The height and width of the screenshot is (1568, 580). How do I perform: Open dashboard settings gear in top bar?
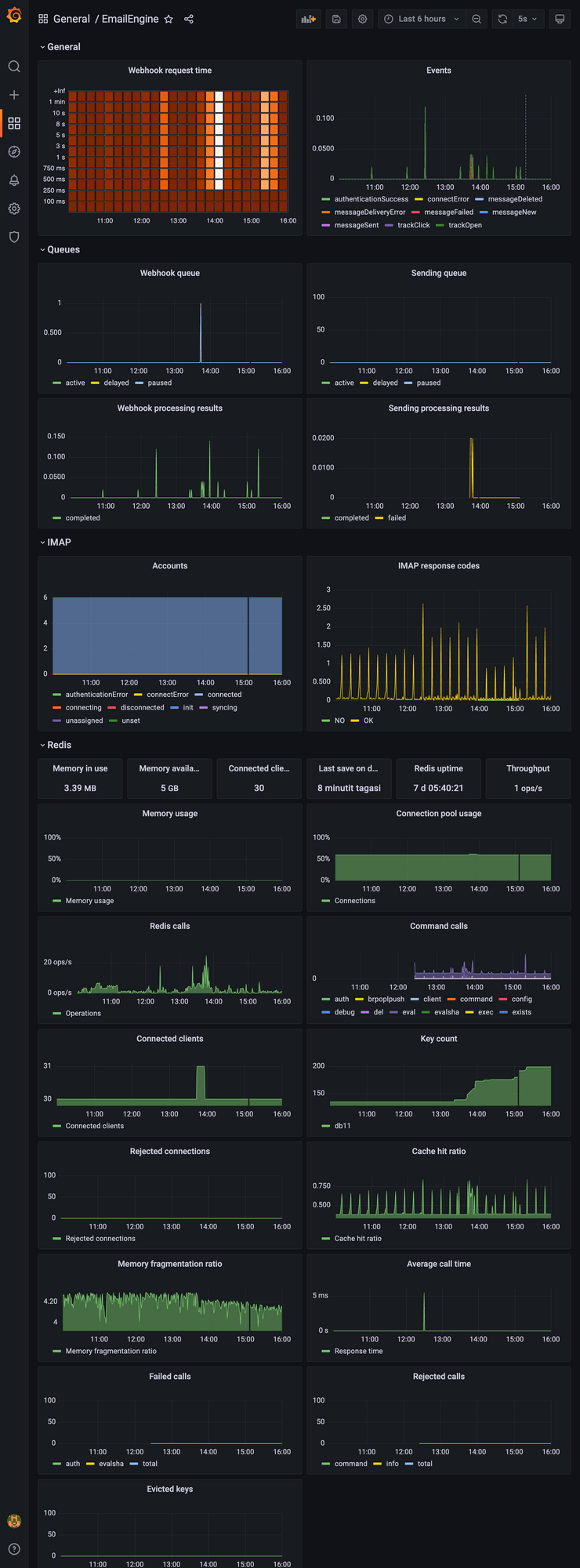(x=362, y=19)
